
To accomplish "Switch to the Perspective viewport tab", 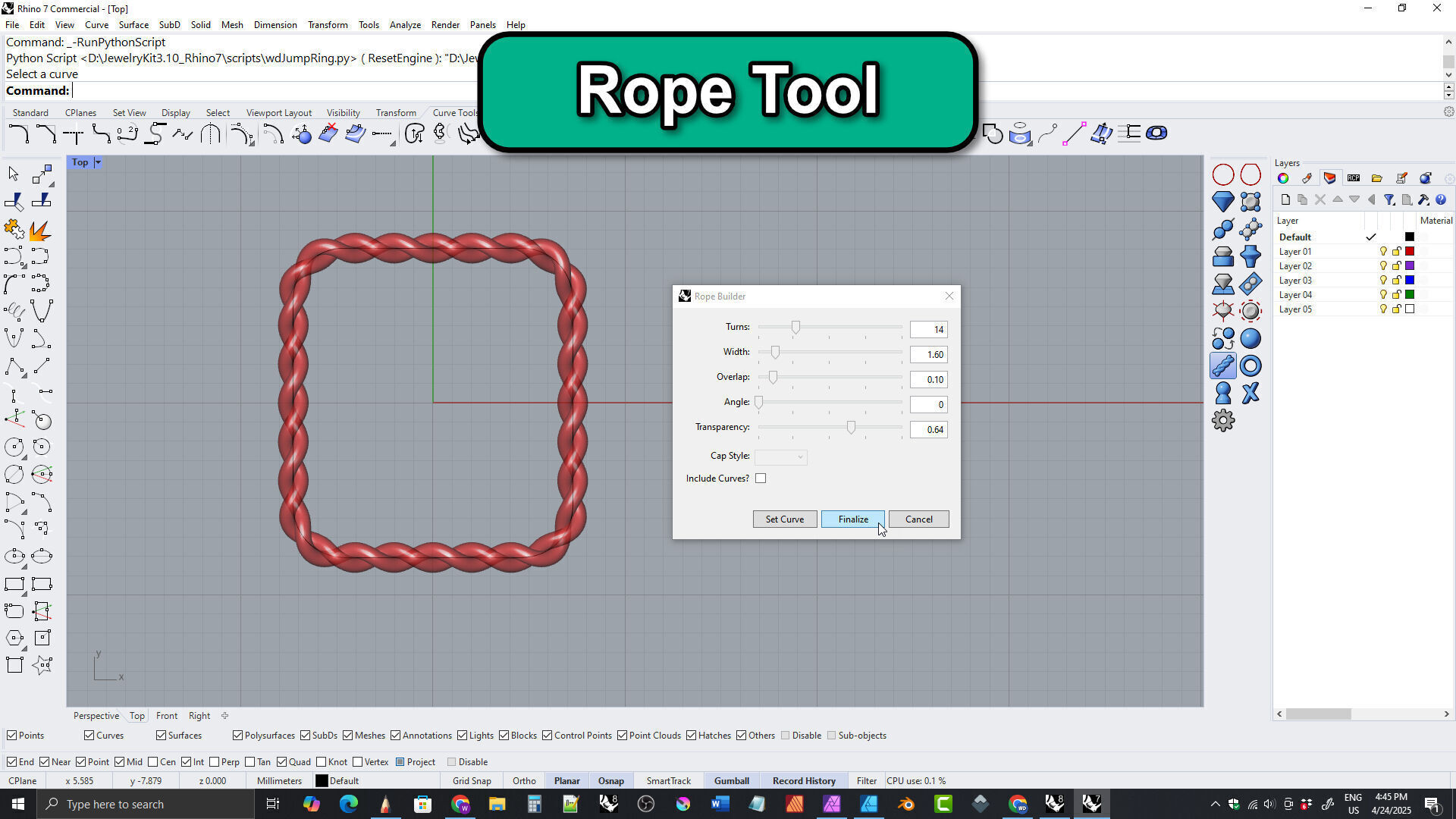I will 96,716.
